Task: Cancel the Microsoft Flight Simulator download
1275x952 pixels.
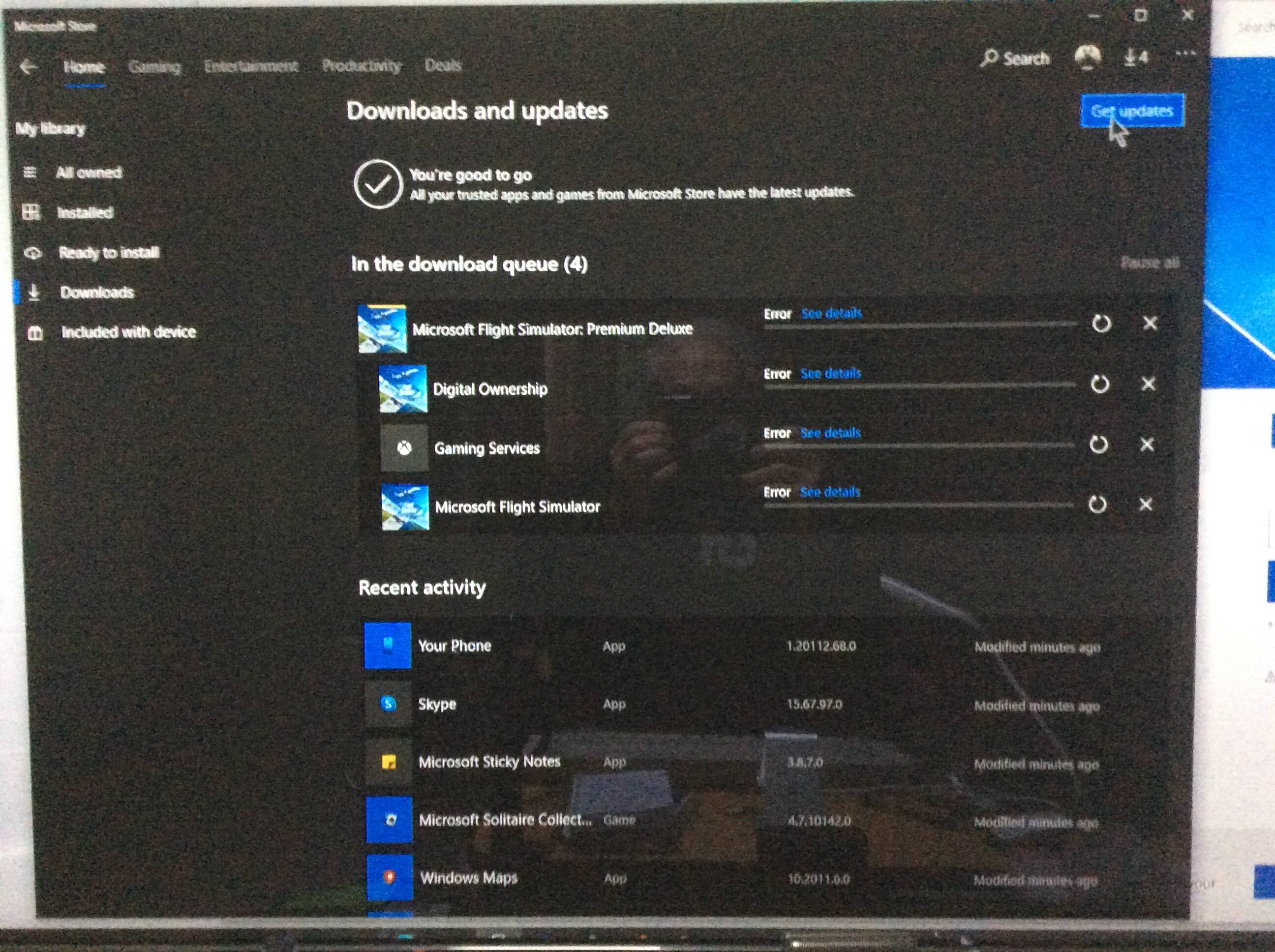Action: coord(1145,505)
